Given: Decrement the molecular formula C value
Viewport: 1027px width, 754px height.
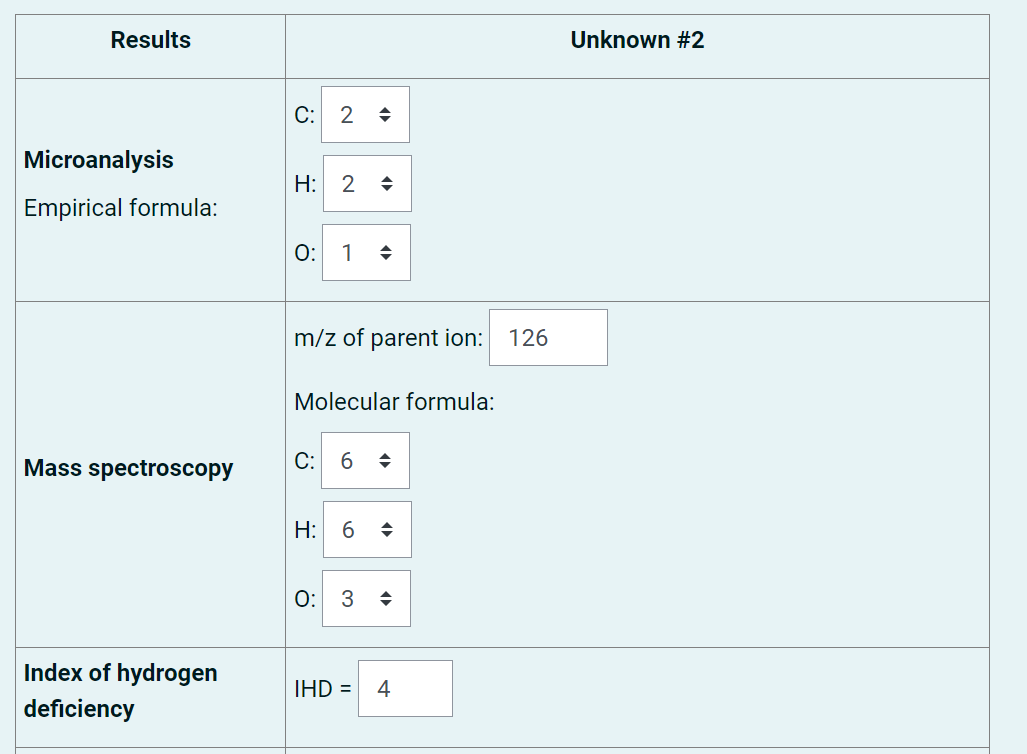Looking at the screenshot, I should coord(386,466).
